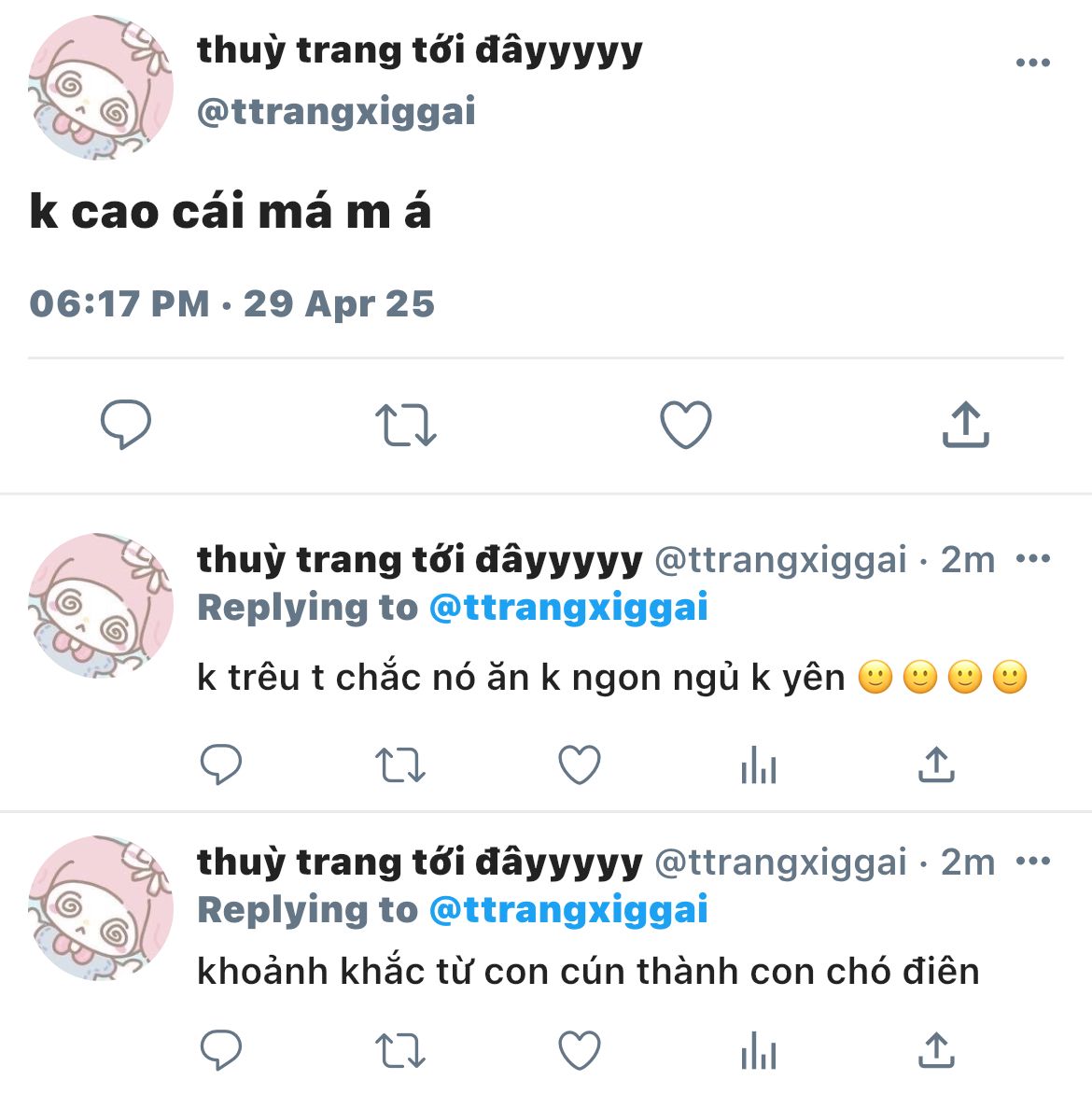Viewport: 1092px width, 1094px height.
Task: Open the three-dot menu on the main tweet
Action: pos(1032,63)
